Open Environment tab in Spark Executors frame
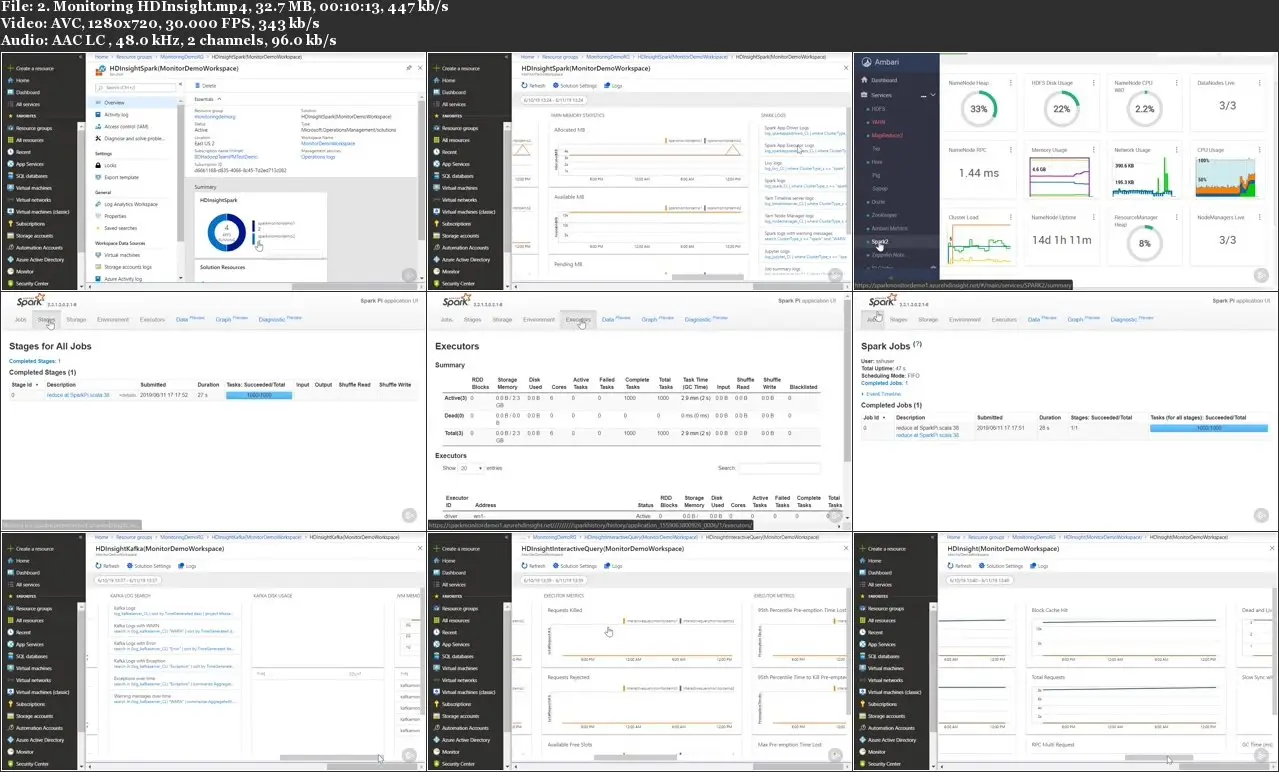Screen dimensions: 1279x772 tap(538, 319)
